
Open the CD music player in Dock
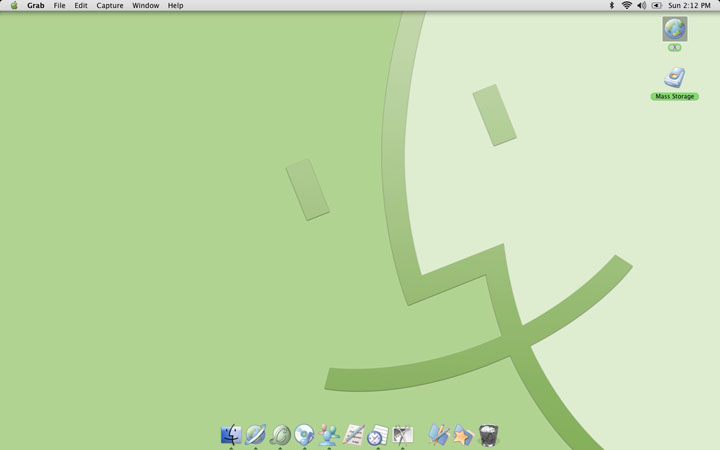304,434
